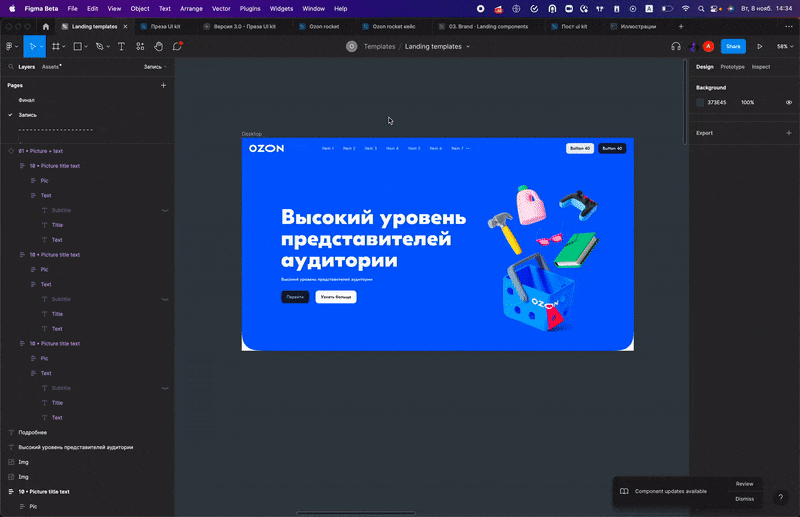The height and width of the screenshot is (517, 800).
Task: Click the canvas vertical scrollbar
Action: 685,102
